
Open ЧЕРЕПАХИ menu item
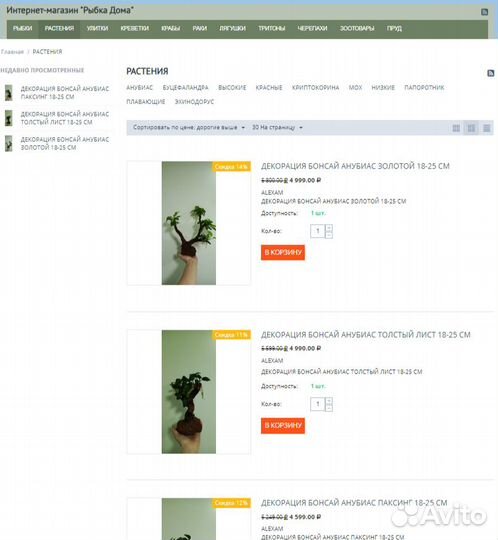pyautogui.click(x=312, y=28)
